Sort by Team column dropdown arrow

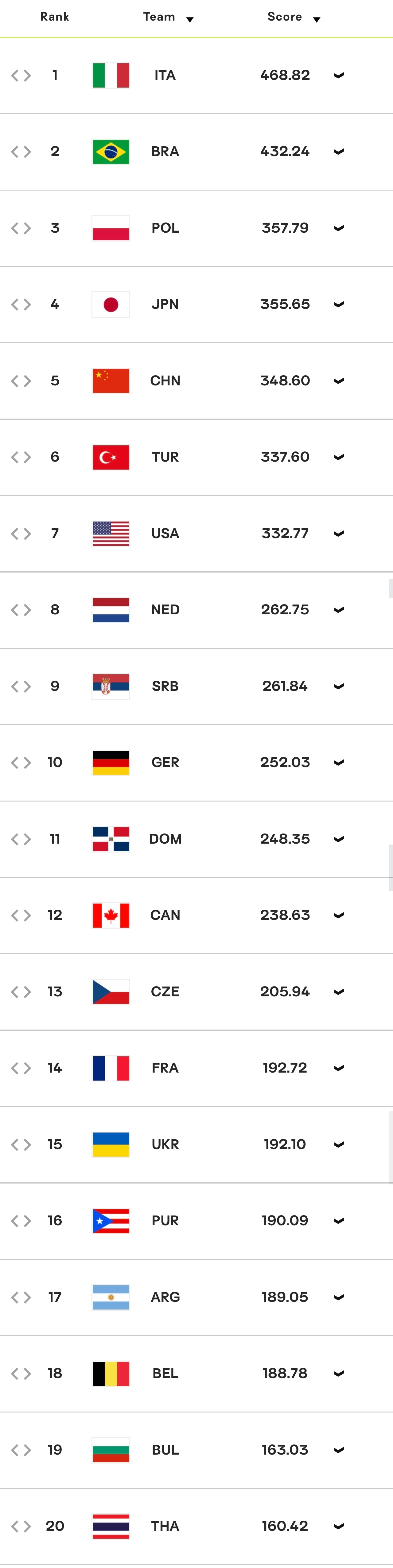click(190, 19)
